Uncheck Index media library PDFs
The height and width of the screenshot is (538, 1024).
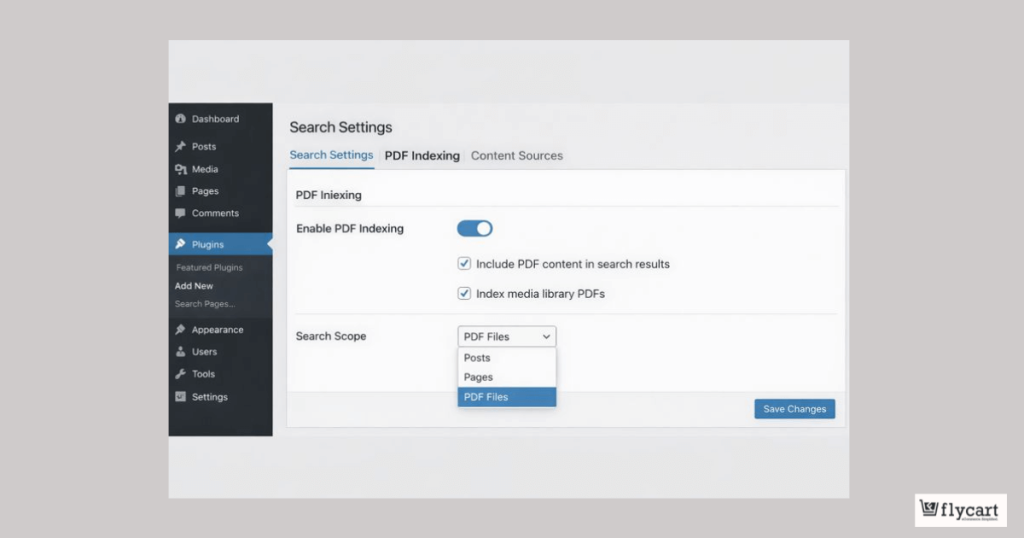click(x=464, y=293)
